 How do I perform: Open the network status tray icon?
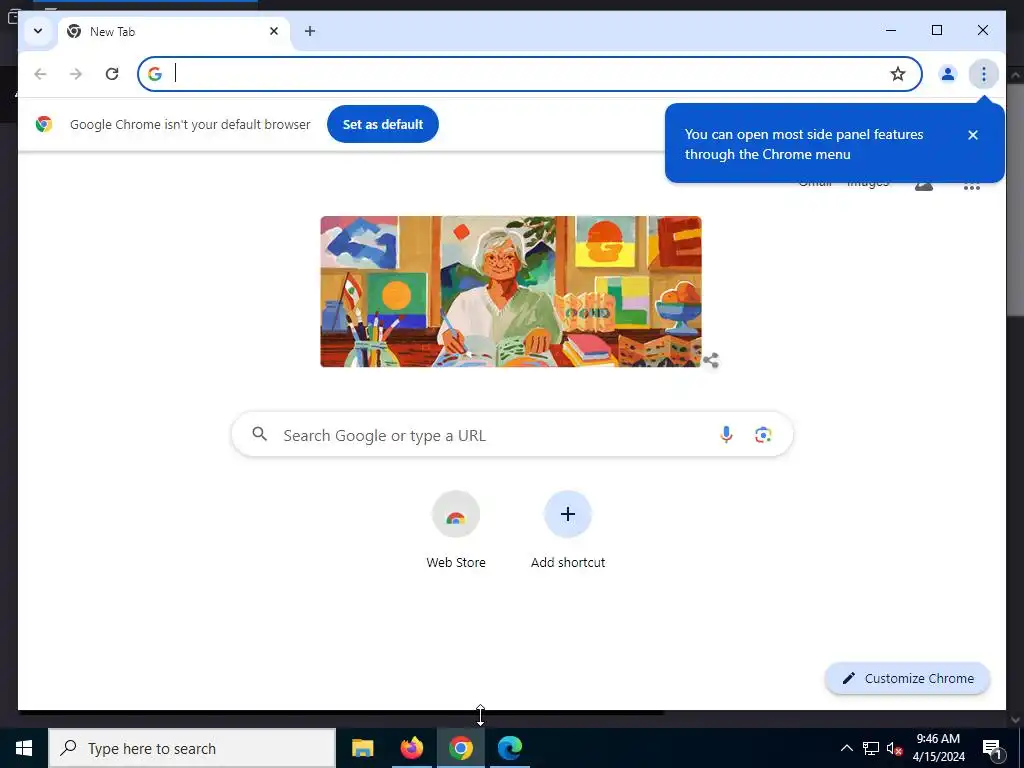point(871,748)
